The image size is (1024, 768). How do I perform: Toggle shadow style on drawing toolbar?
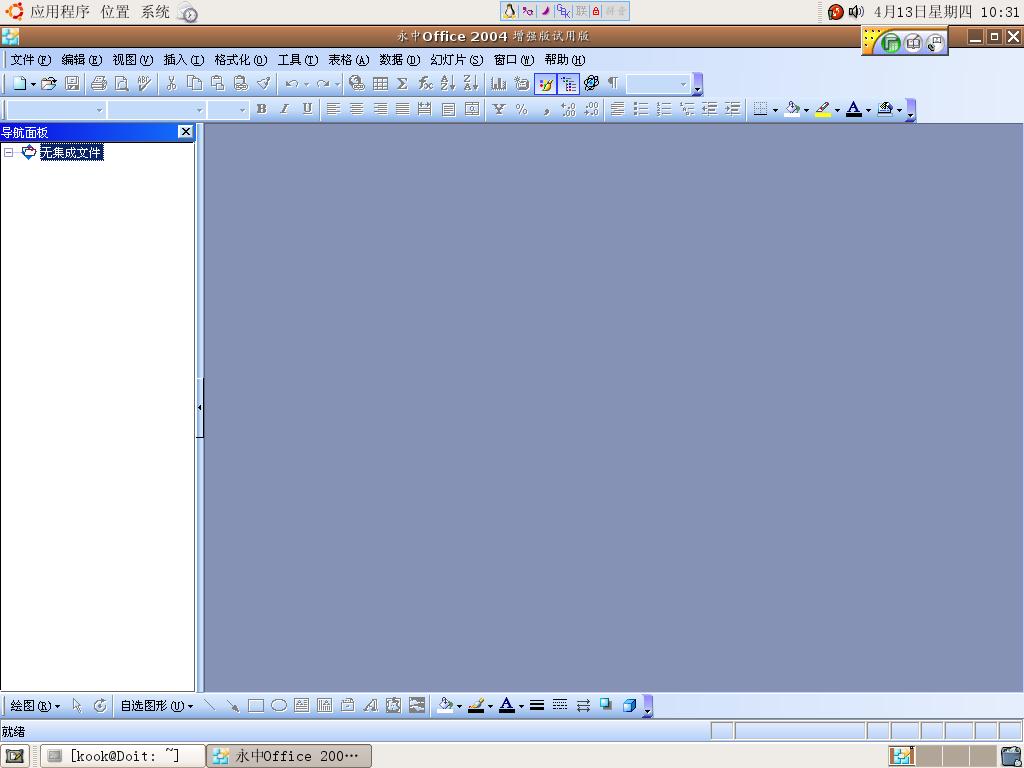(x=606, y=705)
